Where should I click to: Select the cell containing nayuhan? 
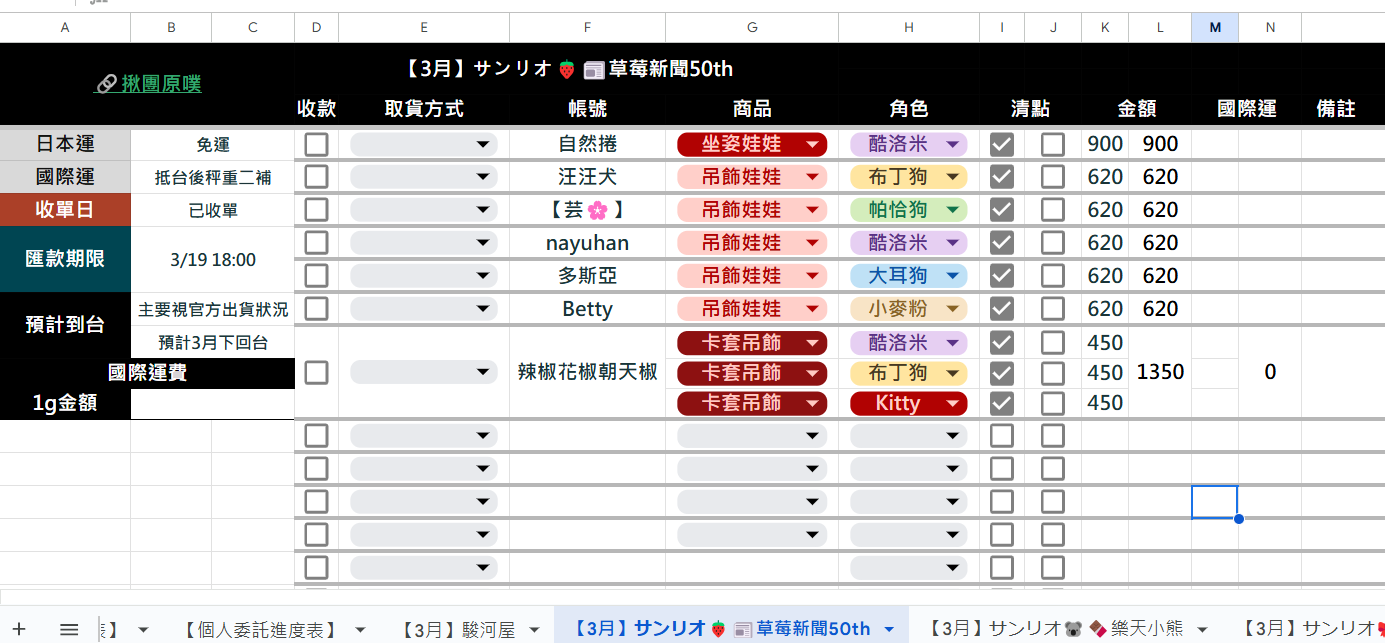[587, 243]
